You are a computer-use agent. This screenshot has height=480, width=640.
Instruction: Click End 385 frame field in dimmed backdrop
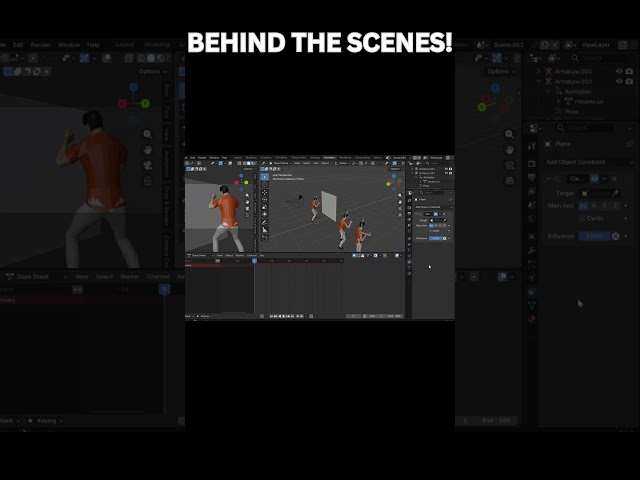tap(497, 420)
